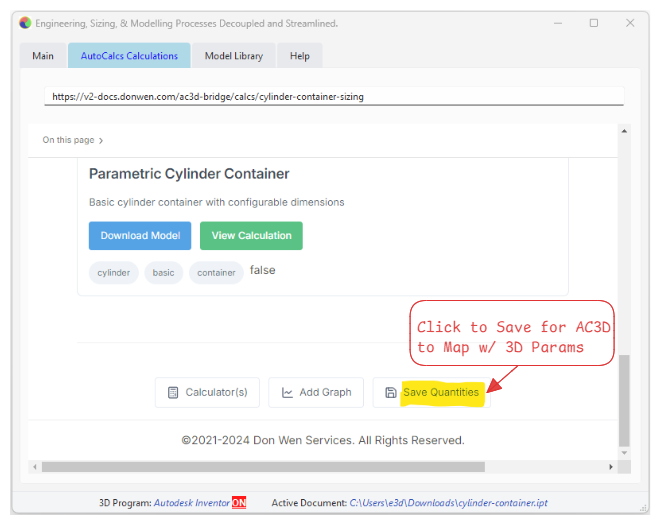Click 'Basic cylinder container with configurable dimensions' text

click(x=216, y=203)
